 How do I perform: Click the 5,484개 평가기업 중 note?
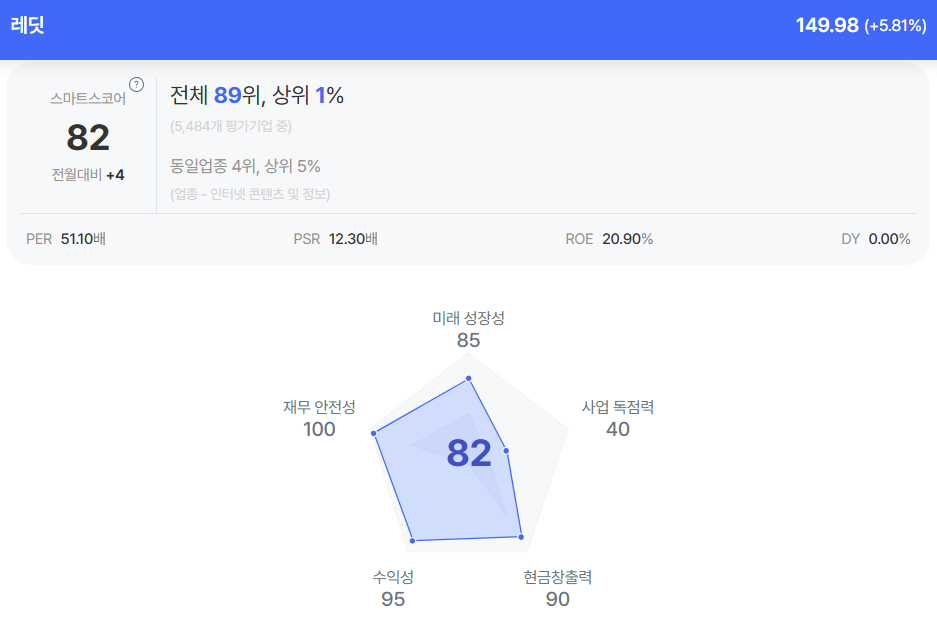pyautogui.click(x=231, y=126)
